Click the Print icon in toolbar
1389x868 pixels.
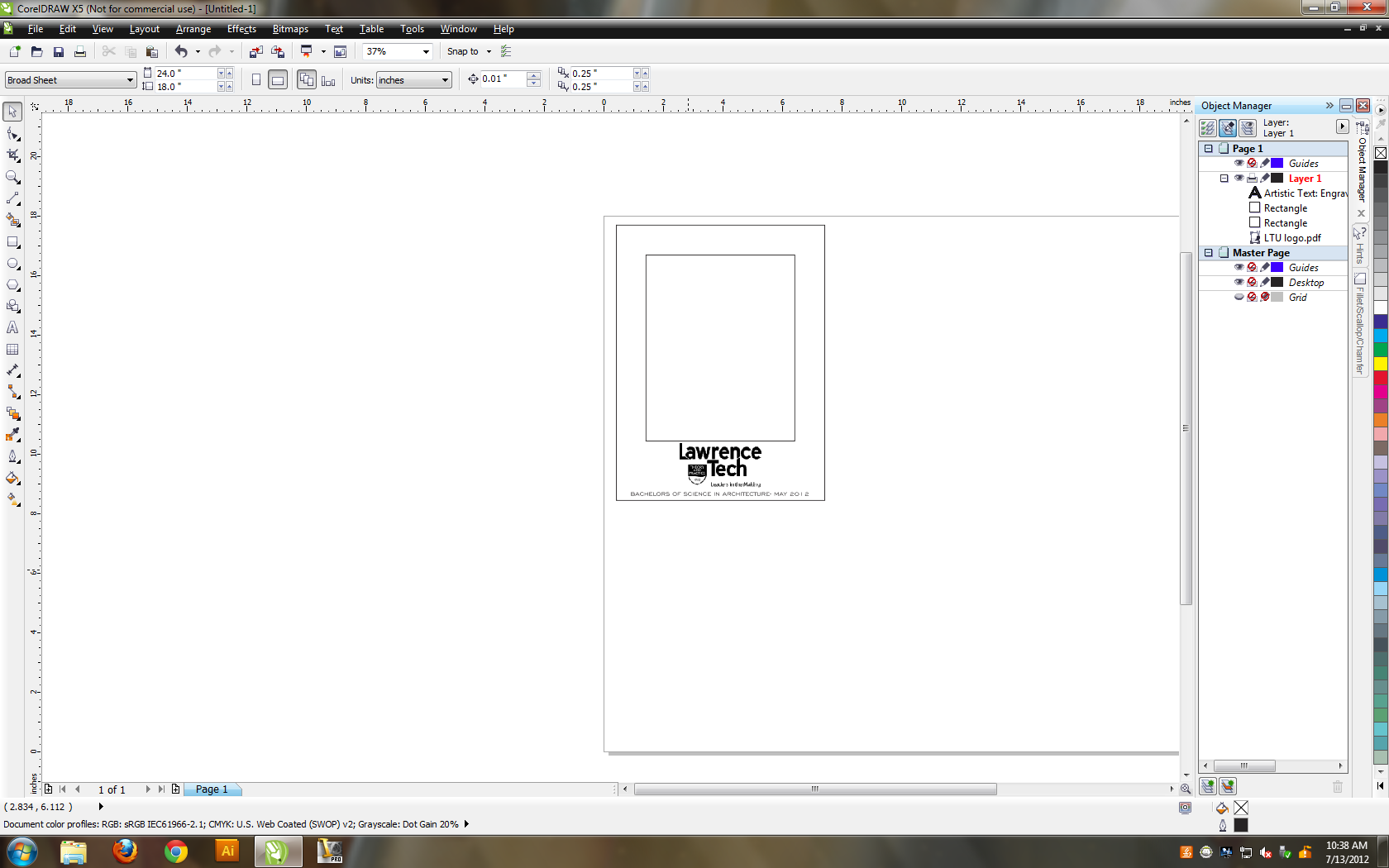(x=80, y=51)
